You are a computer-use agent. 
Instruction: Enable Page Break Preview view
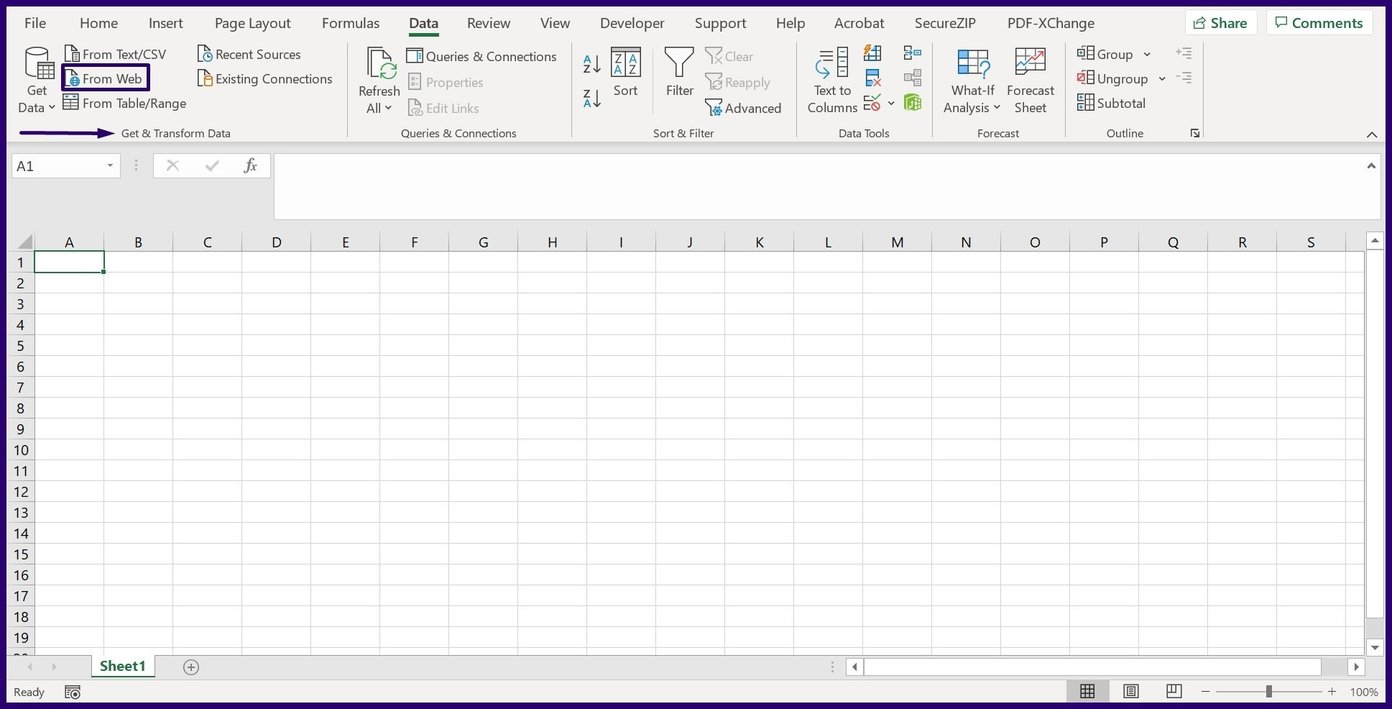tap(1173, 691)
